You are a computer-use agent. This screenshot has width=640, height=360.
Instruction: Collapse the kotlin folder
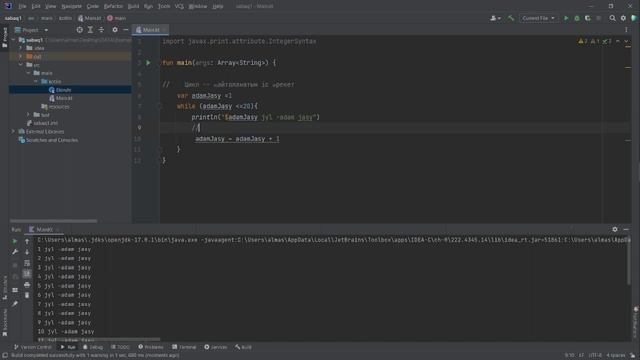(36, 82)
